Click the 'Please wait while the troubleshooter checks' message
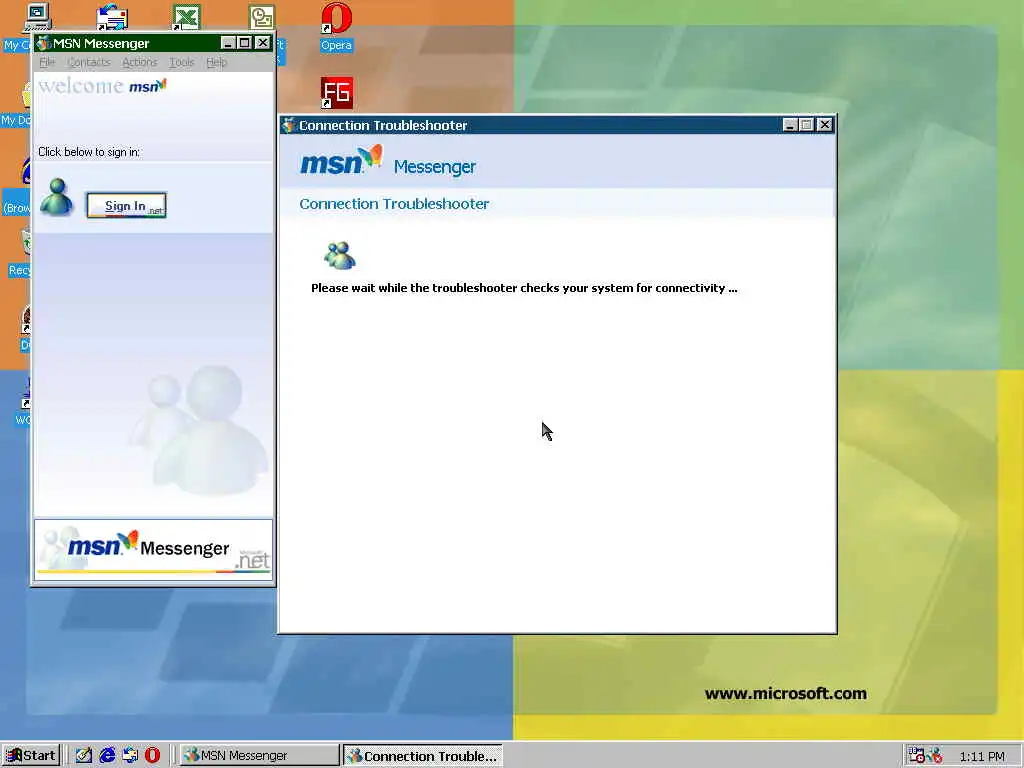Screen dimensions: 1024x768 pyautogui.click(x=524, y=288)
